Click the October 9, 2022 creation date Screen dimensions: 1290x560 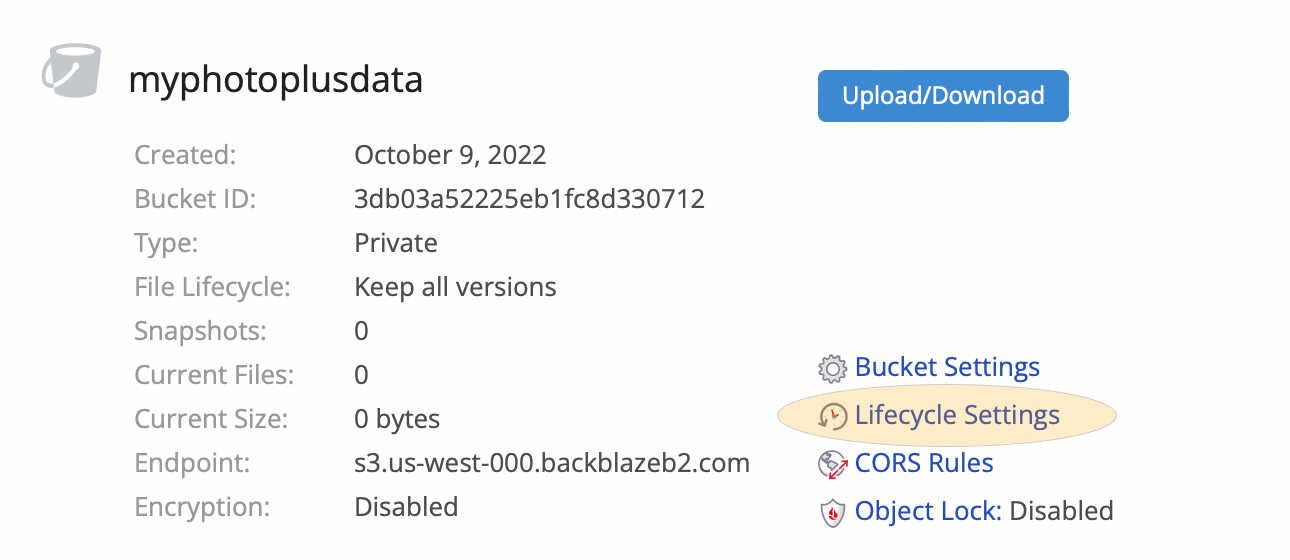(x=450, y=155)
